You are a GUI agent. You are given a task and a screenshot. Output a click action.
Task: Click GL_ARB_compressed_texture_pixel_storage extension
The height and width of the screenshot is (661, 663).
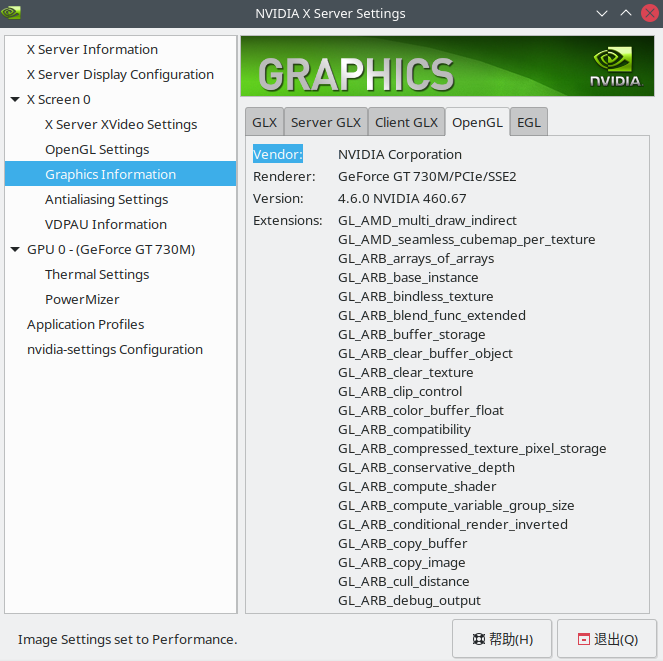[472, 449]
